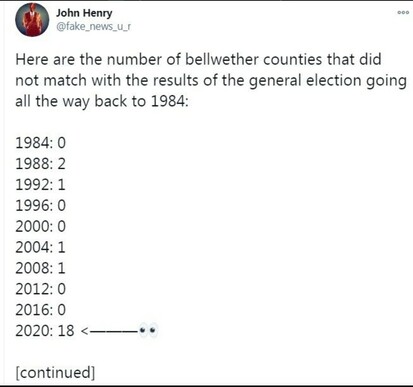Click the 2012: 0 line

41,289
